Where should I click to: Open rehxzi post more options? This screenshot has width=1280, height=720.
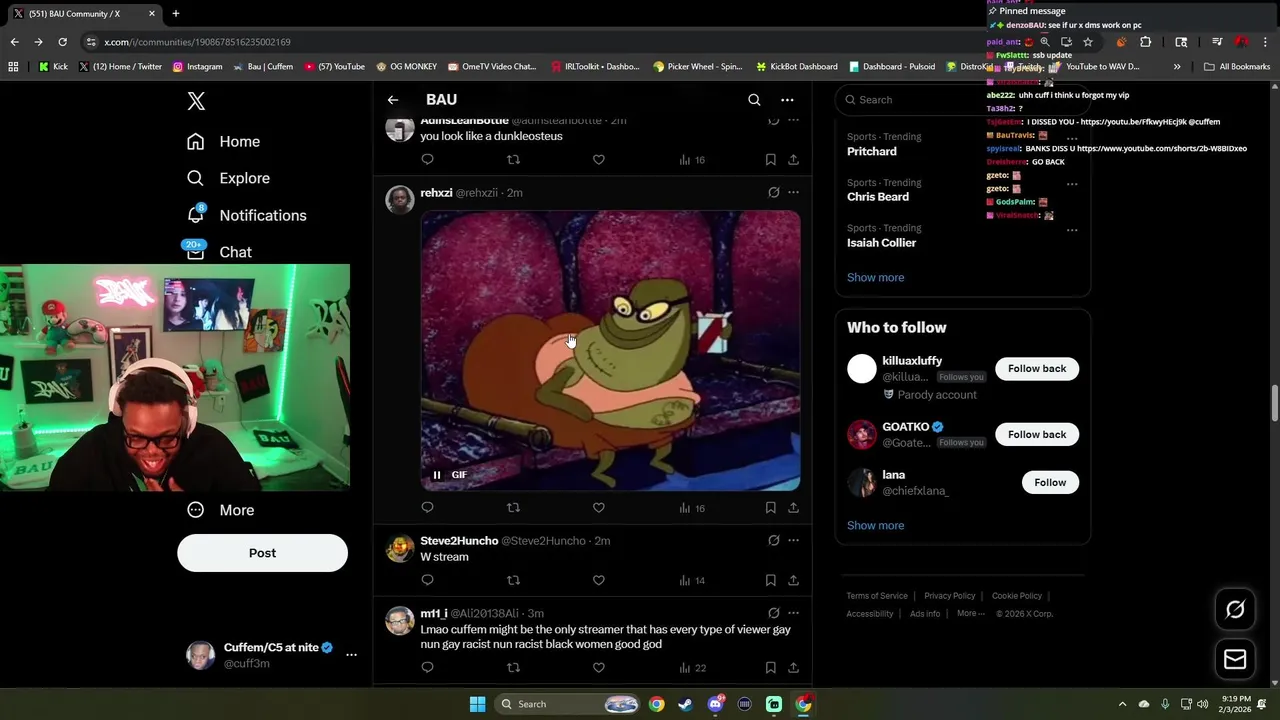[x=793, y=192]
